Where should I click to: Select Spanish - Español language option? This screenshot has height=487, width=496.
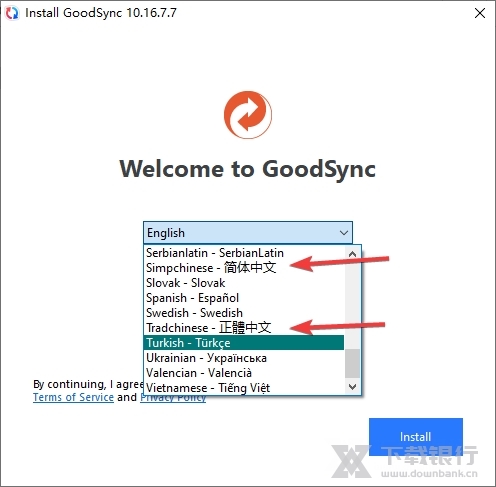244,298
